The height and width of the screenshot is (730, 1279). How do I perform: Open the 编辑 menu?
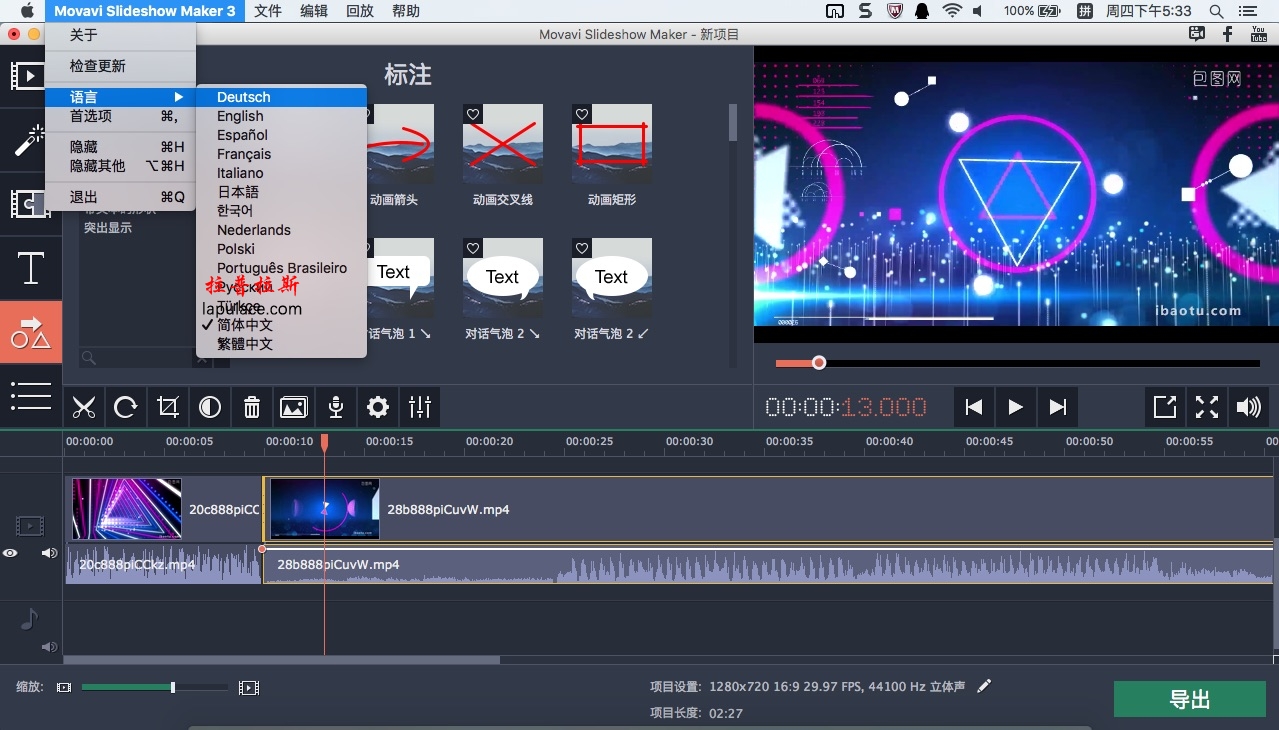pos(314,11)
